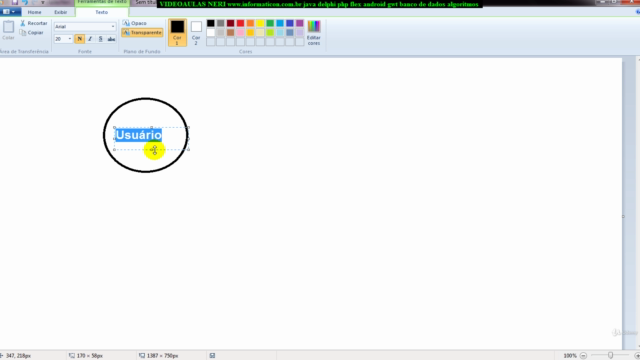This screenshot has height=360, width=640.
Task: Toggle underline (S) formatting
Action: 100,39
